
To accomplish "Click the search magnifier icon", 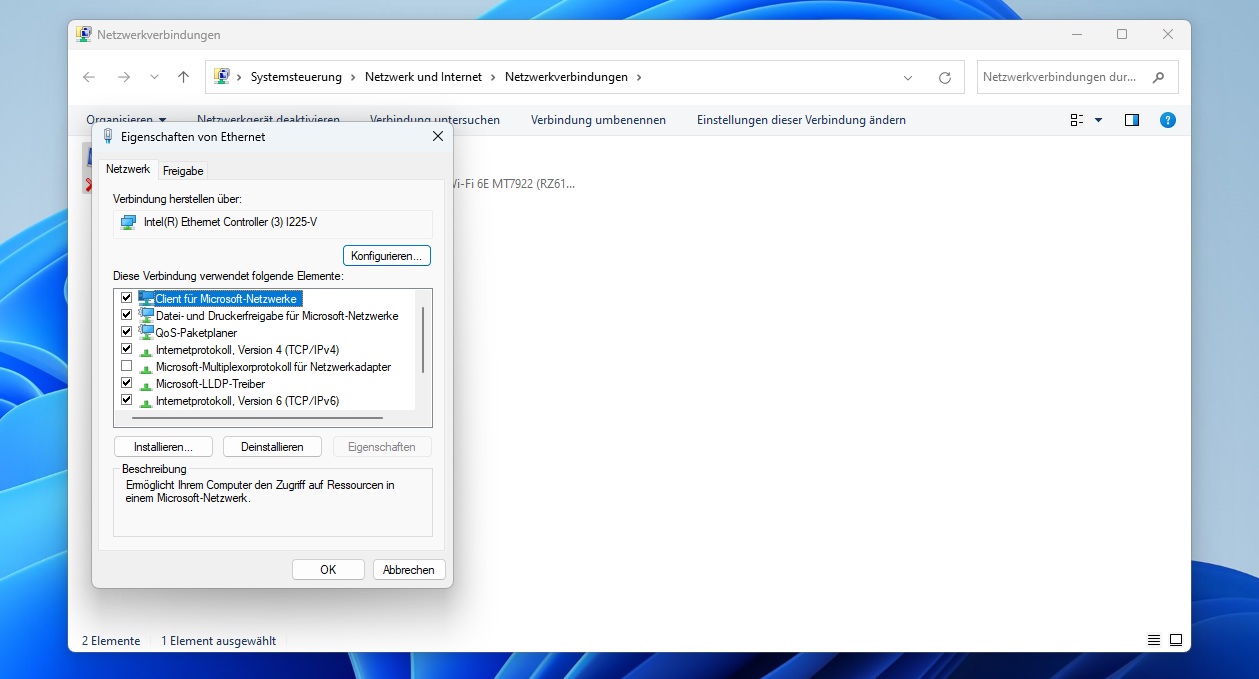I will coord(1159,77).
